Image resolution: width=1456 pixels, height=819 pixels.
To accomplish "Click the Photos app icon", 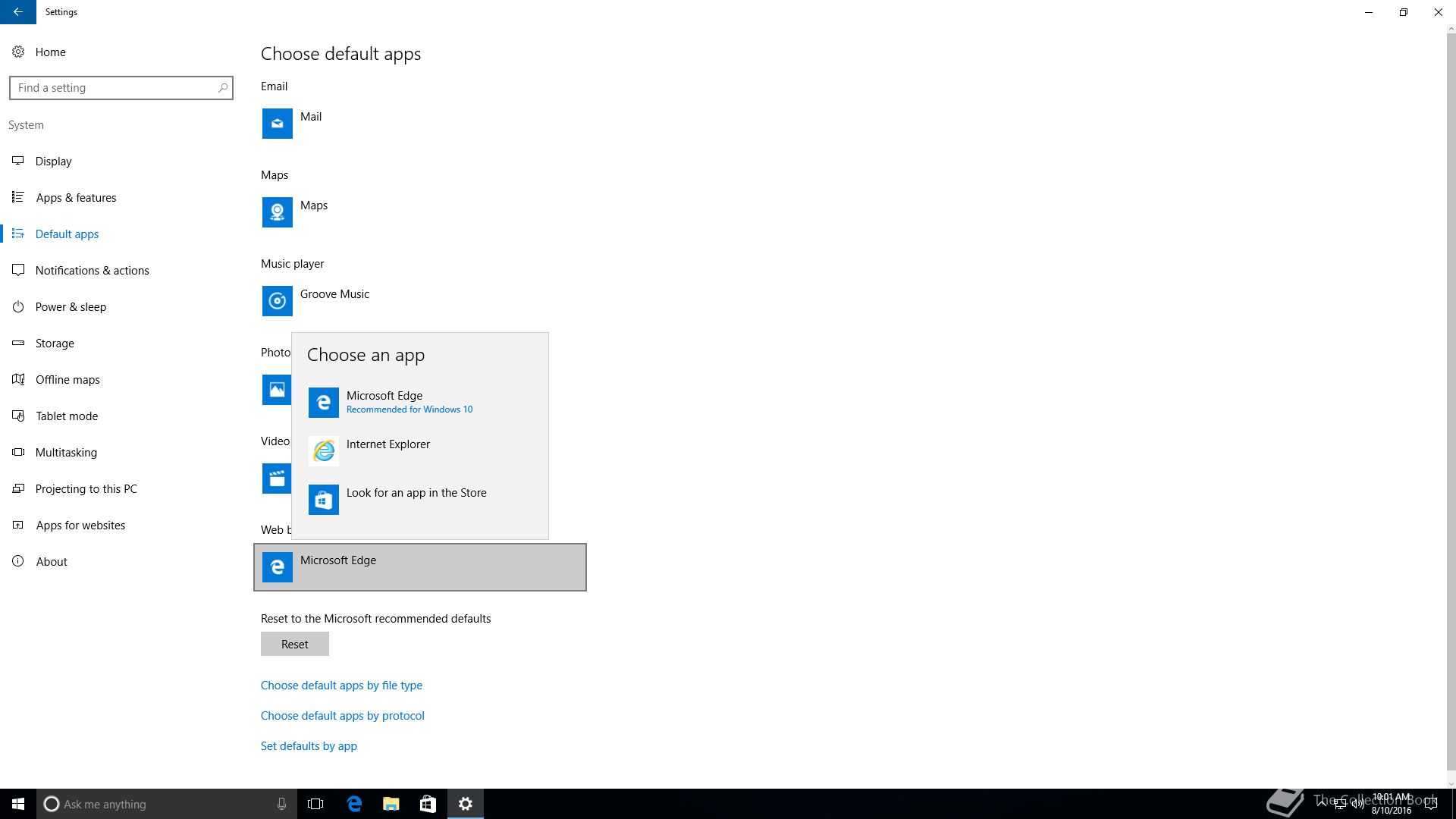I will point(277,390).
